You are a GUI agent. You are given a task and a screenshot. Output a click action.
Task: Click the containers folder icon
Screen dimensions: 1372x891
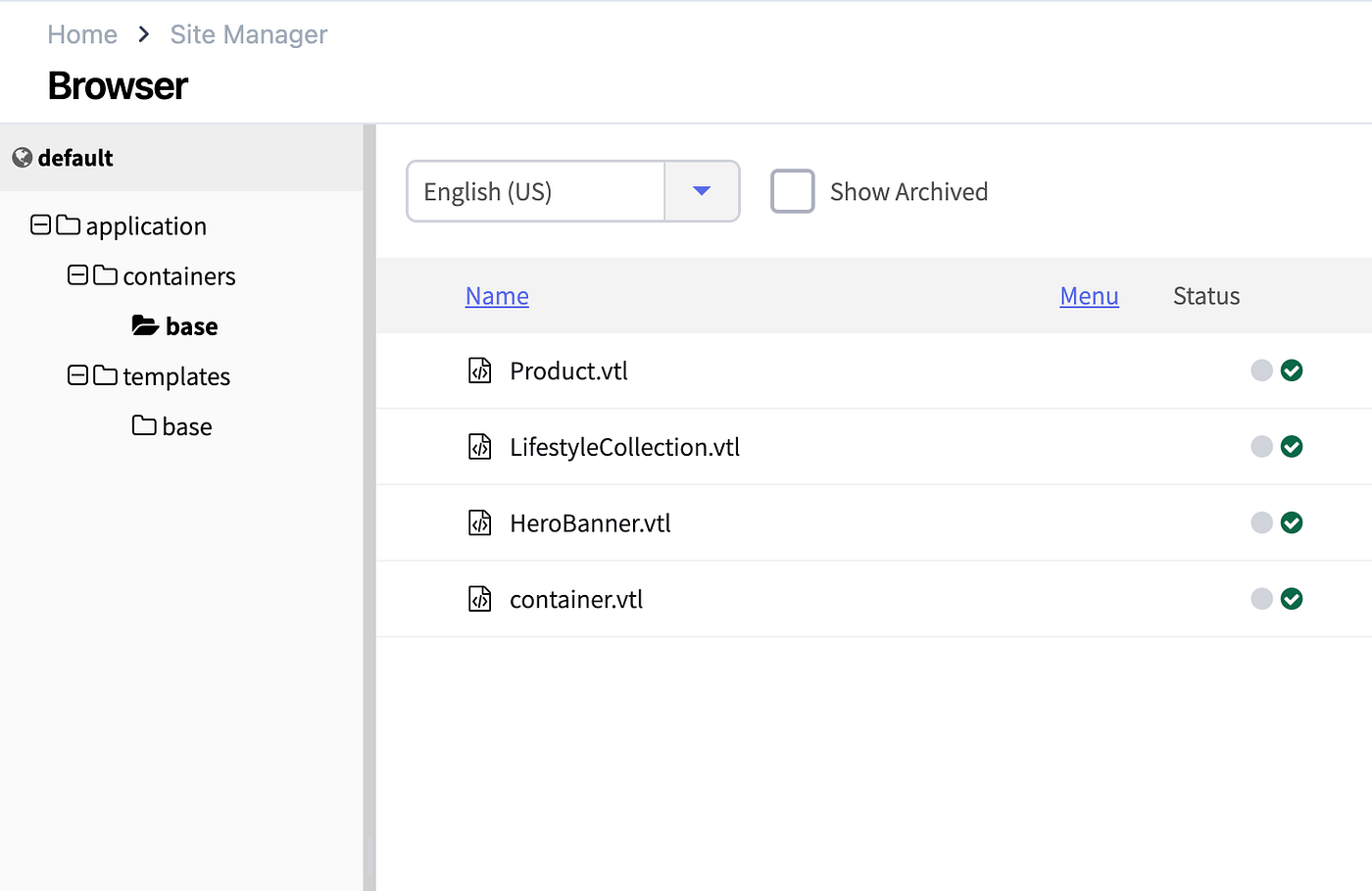(x=106, y=275)
